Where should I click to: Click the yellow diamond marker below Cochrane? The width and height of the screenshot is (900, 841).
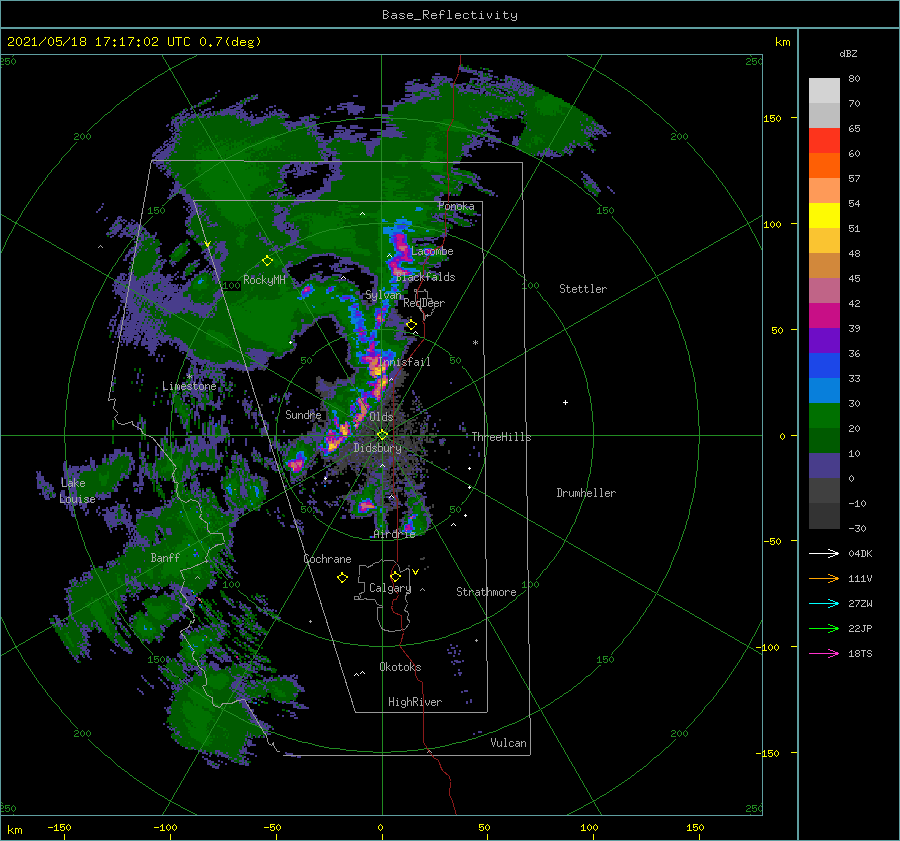pyautogui.click(x=342, y=578)
